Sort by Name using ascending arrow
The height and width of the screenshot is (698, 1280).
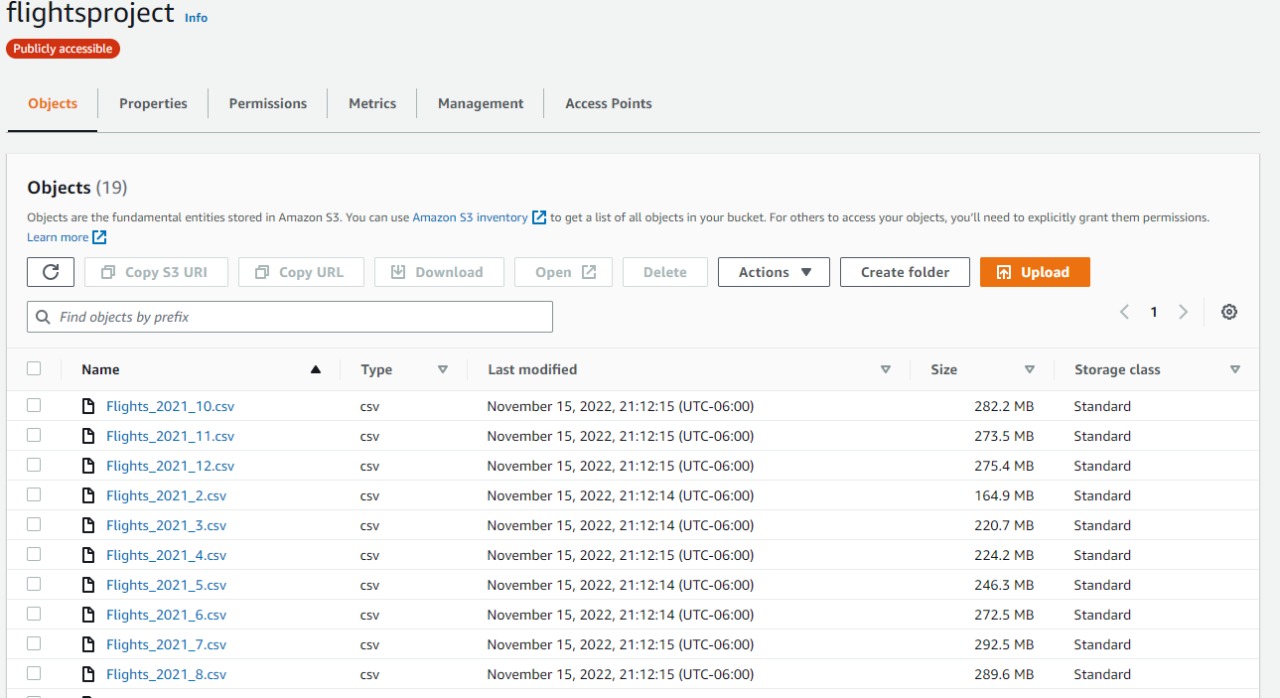316,369
